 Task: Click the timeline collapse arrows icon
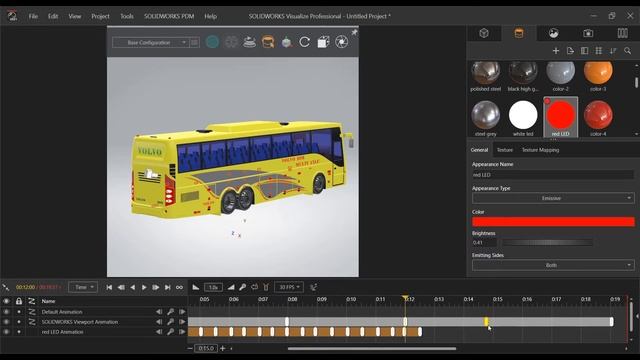click(x=6, y=287)
